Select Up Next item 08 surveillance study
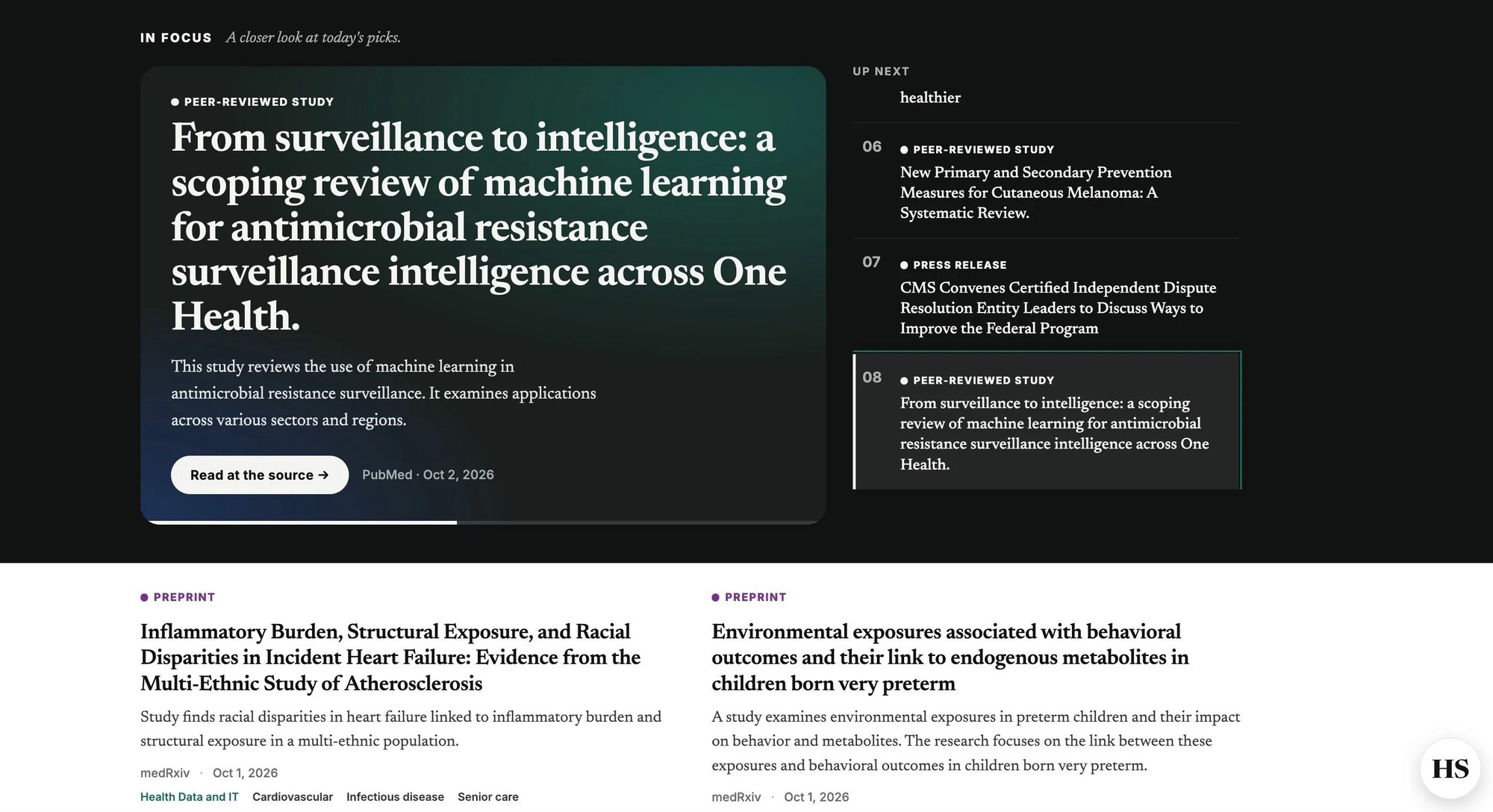 pos(1047,421)
